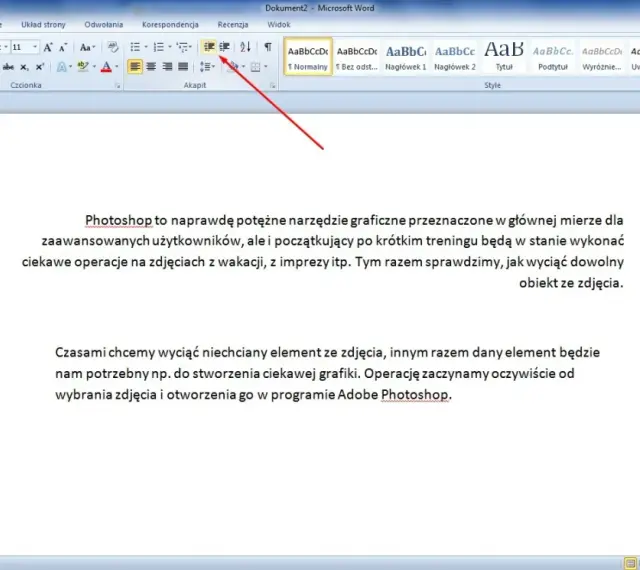Screen dimensions: 640x570
Task: Expand the Multilevel List dropdown arrow
Action: click(190, 47)
